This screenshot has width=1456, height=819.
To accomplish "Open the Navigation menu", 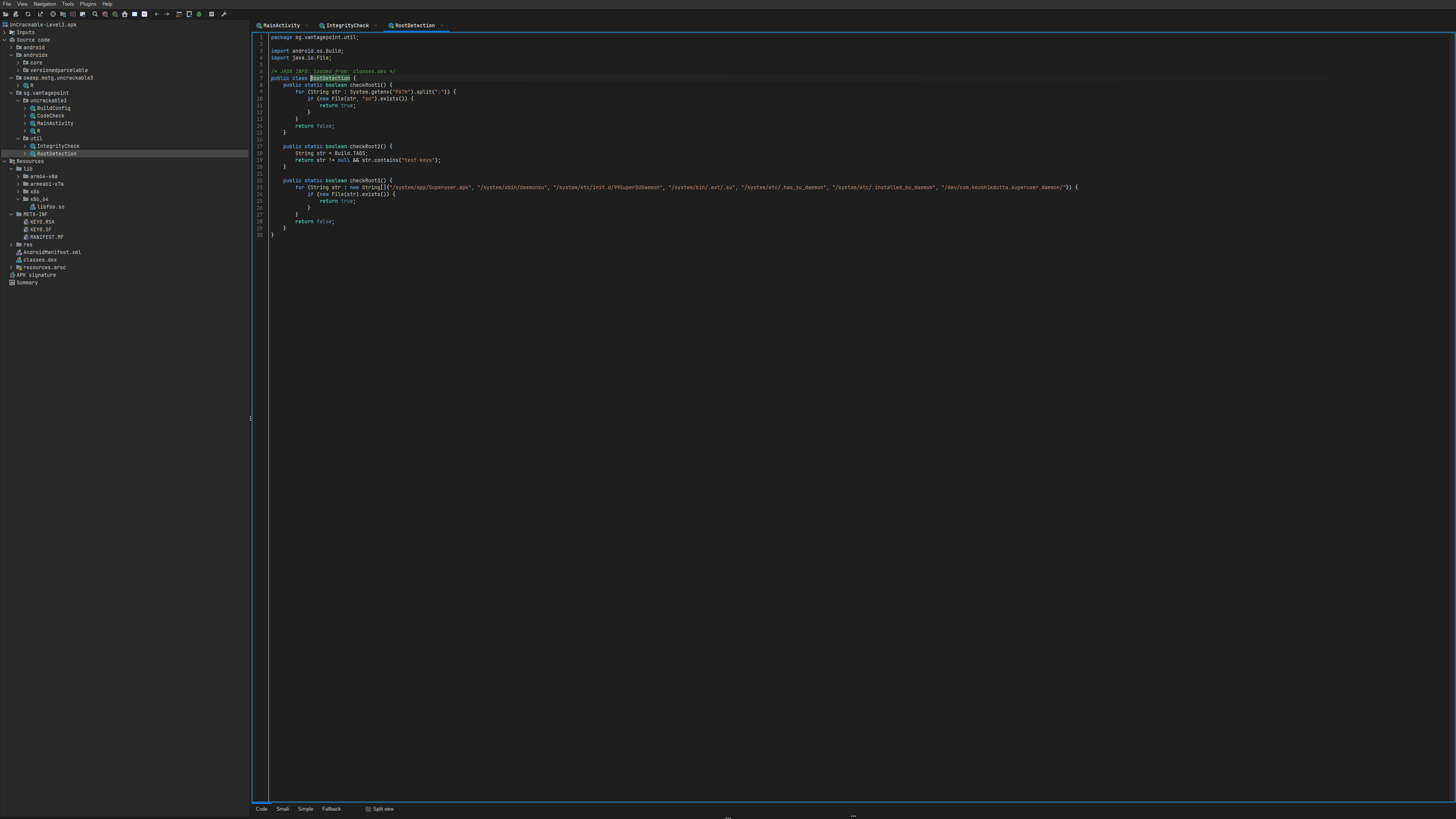I will click(45, 4).
